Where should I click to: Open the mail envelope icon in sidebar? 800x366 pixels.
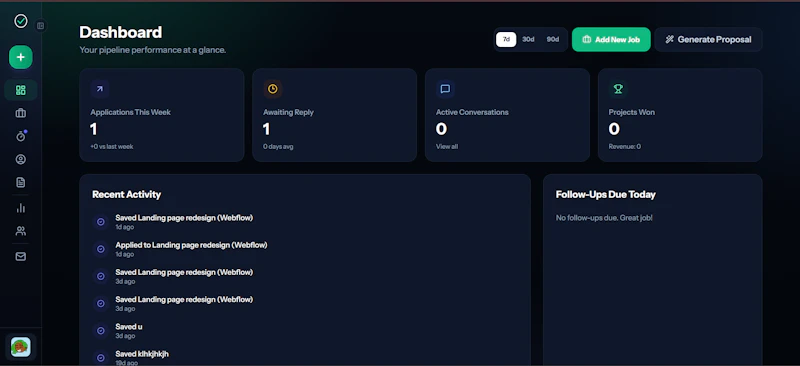20,257
